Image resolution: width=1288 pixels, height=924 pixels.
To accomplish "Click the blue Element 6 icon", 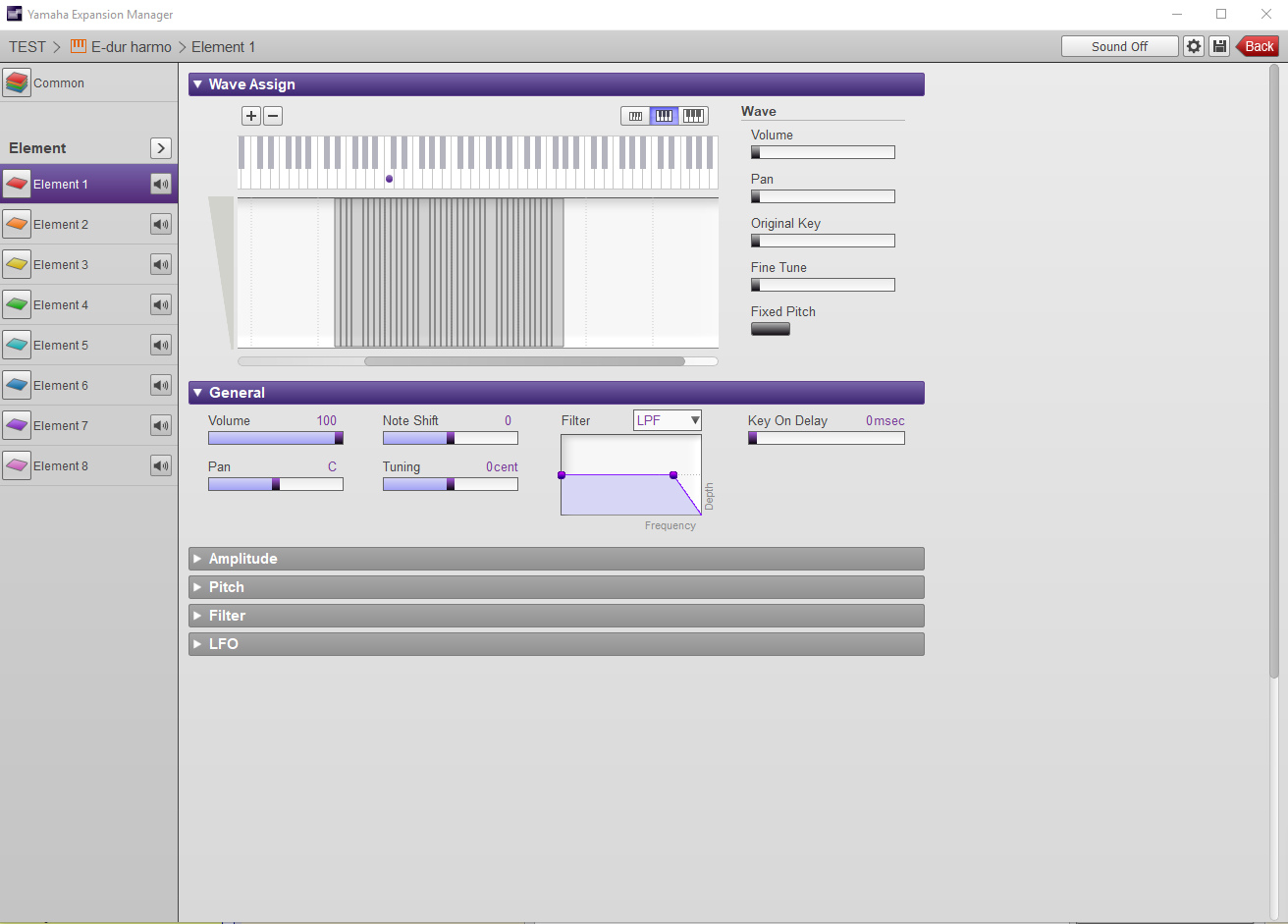I will tap(17, 385).
